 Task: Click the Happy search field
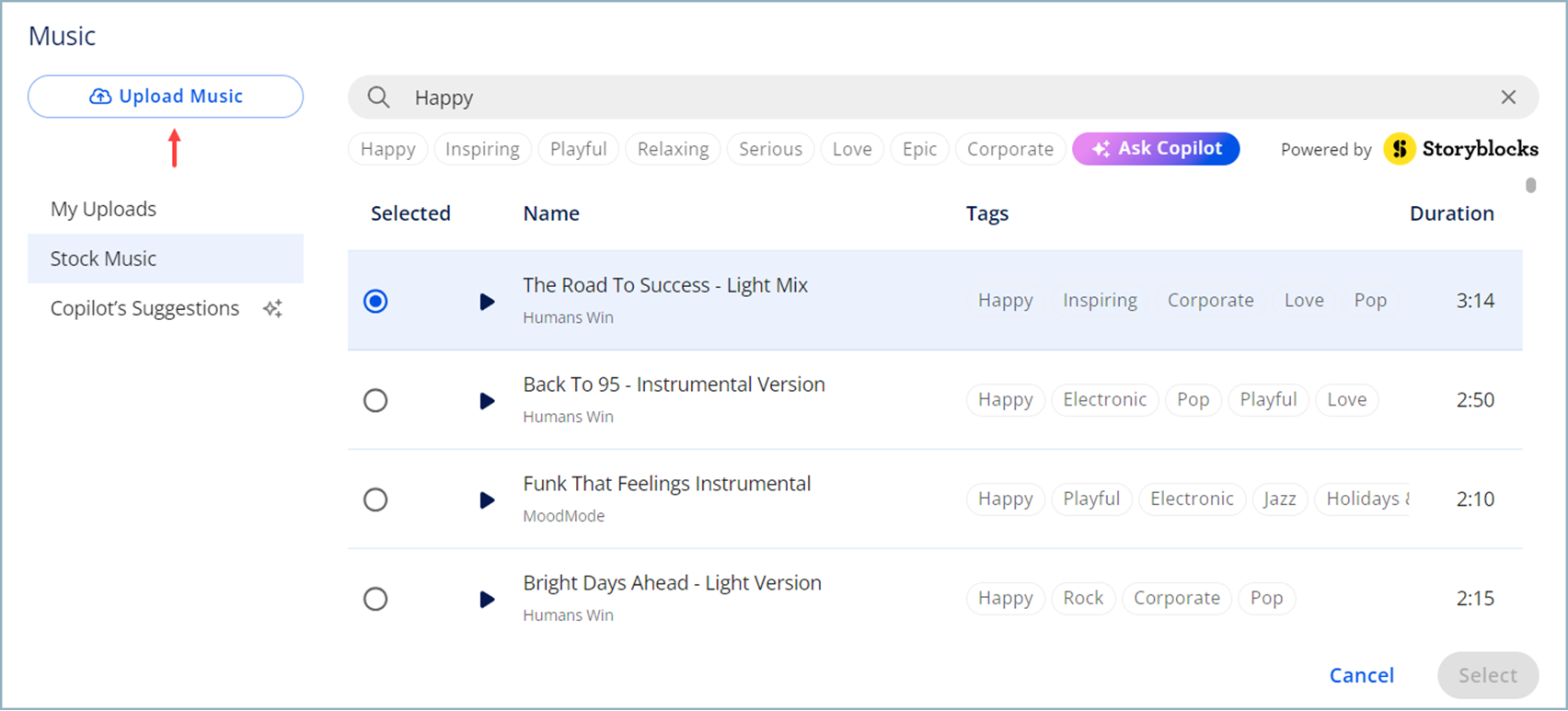point(943,97)
